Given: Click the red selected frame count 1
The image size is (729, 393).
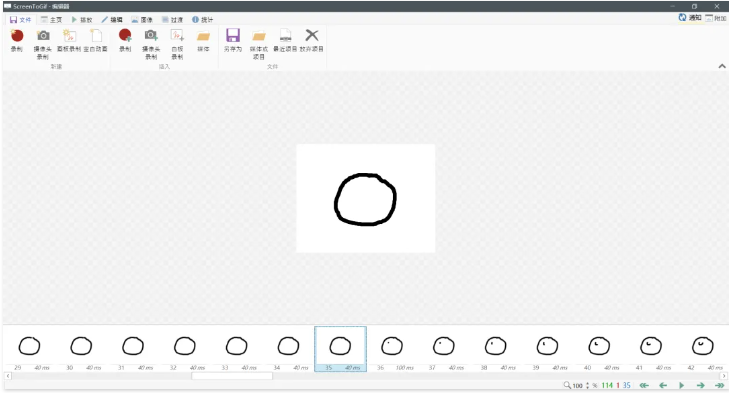Looking at the screenshot, I should click(618, 386).
